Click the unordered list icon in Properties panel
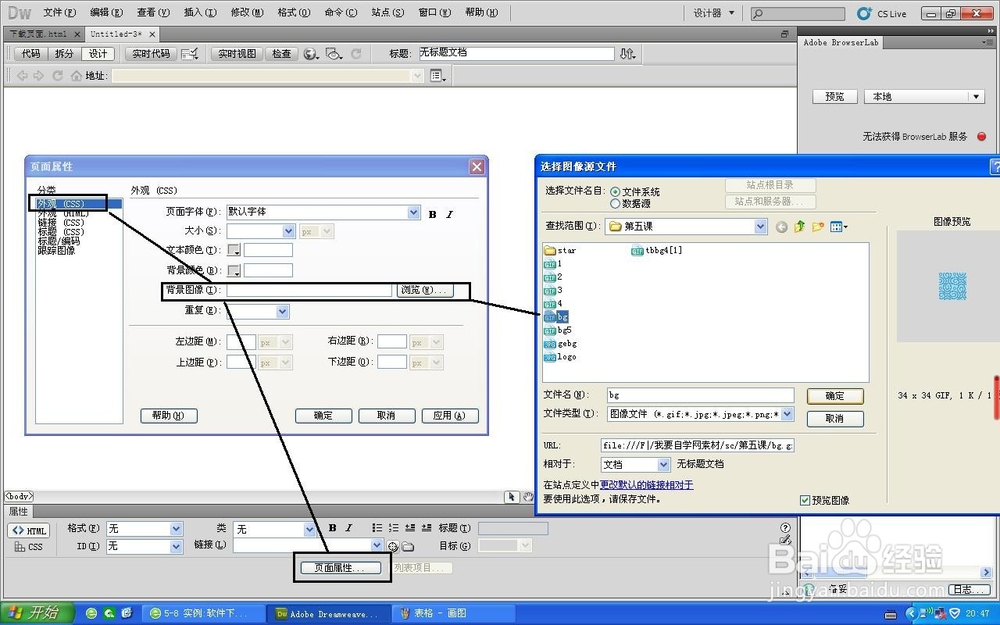Viewport: 1000px width, 625px height. click(x=377, y=528)
